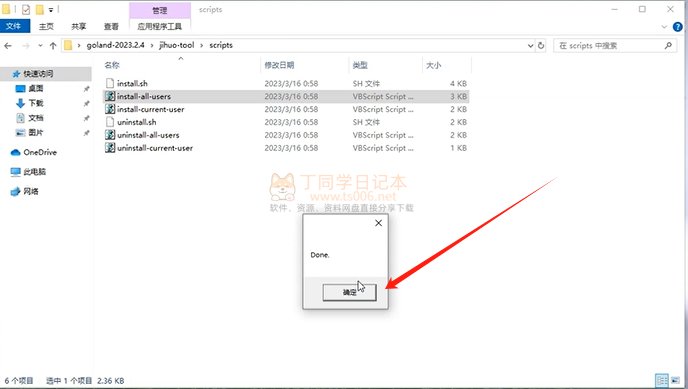Click the 4 KB size of install.sh

coord(459,83)
